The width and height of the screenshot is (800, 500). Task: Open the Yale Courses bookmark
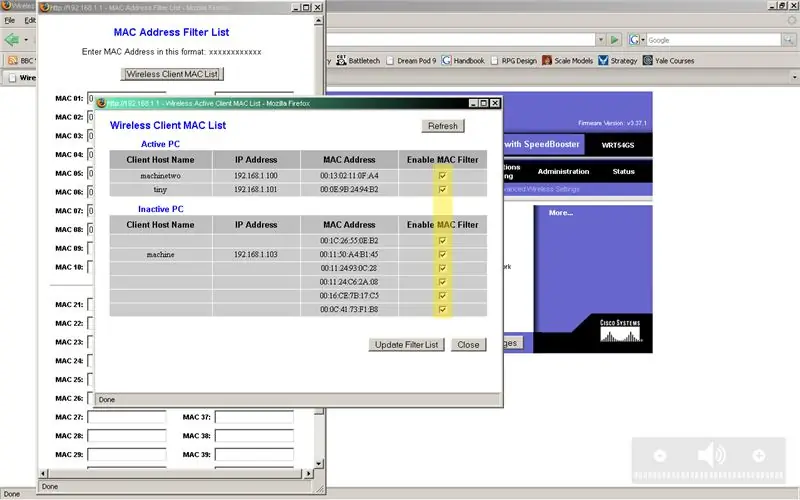coord(669,61)
